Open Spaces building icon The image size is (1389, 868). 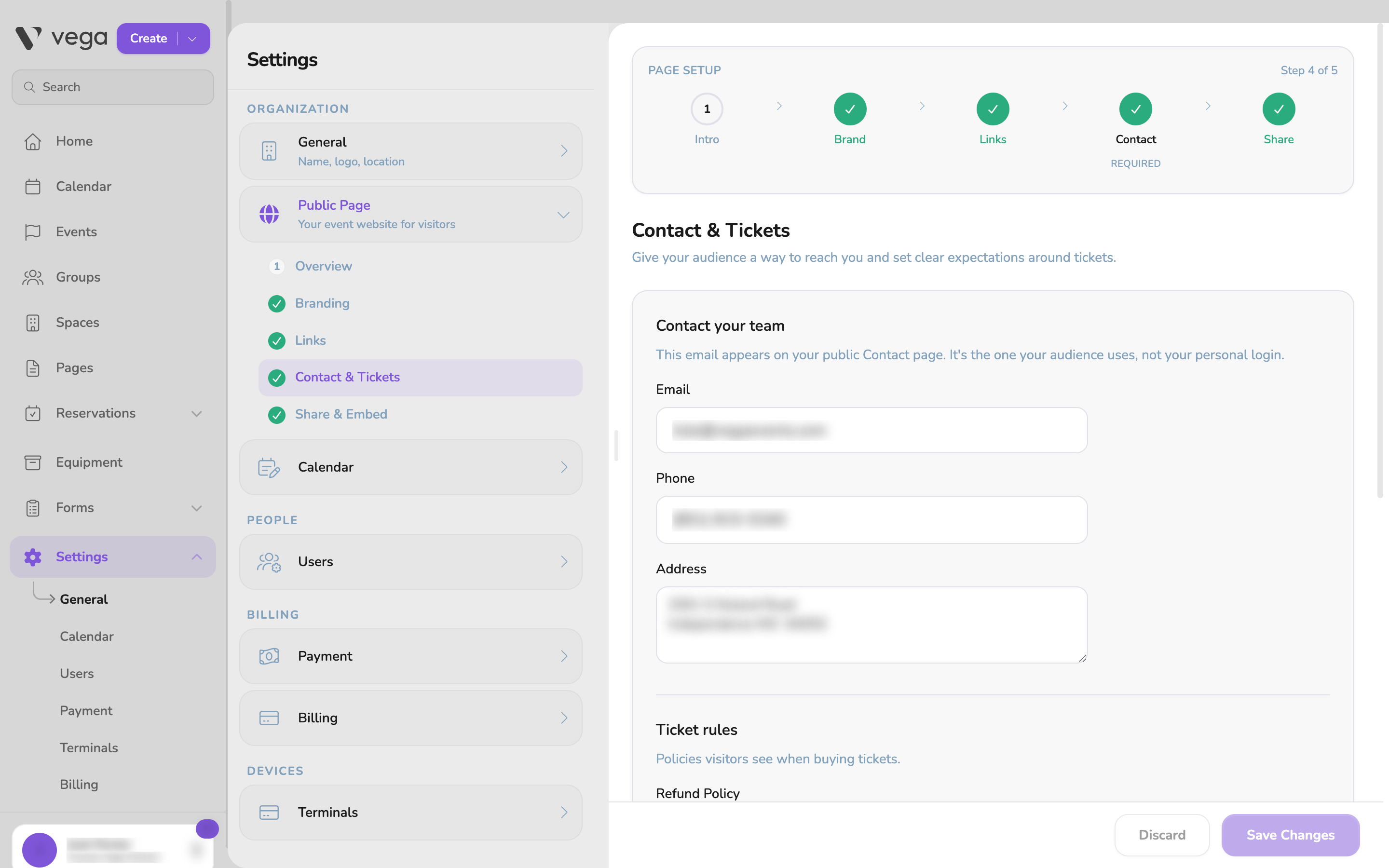33,323
